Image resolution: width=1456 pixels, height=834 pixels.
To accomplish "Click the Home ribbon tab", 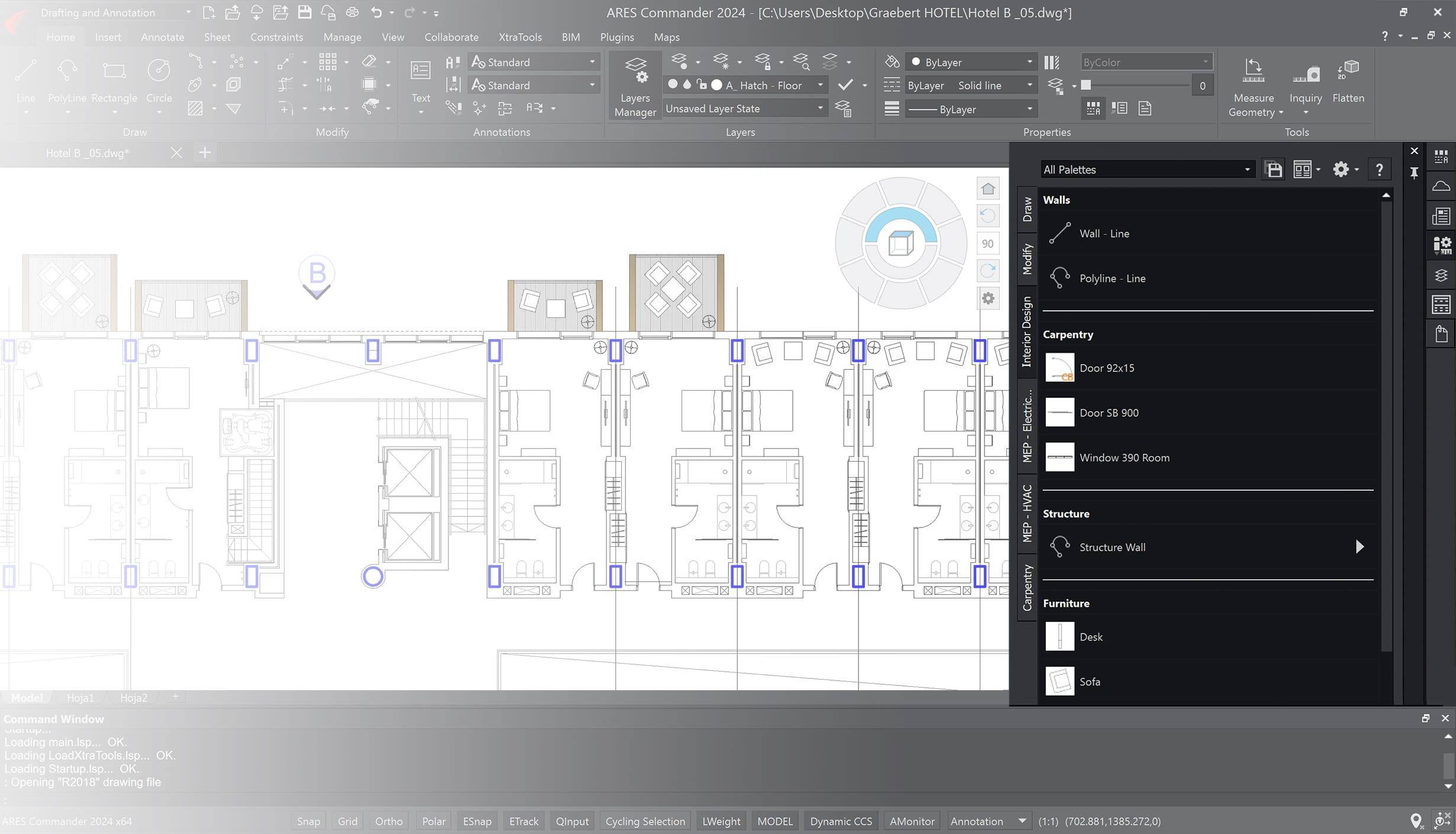I will [60, 37].
